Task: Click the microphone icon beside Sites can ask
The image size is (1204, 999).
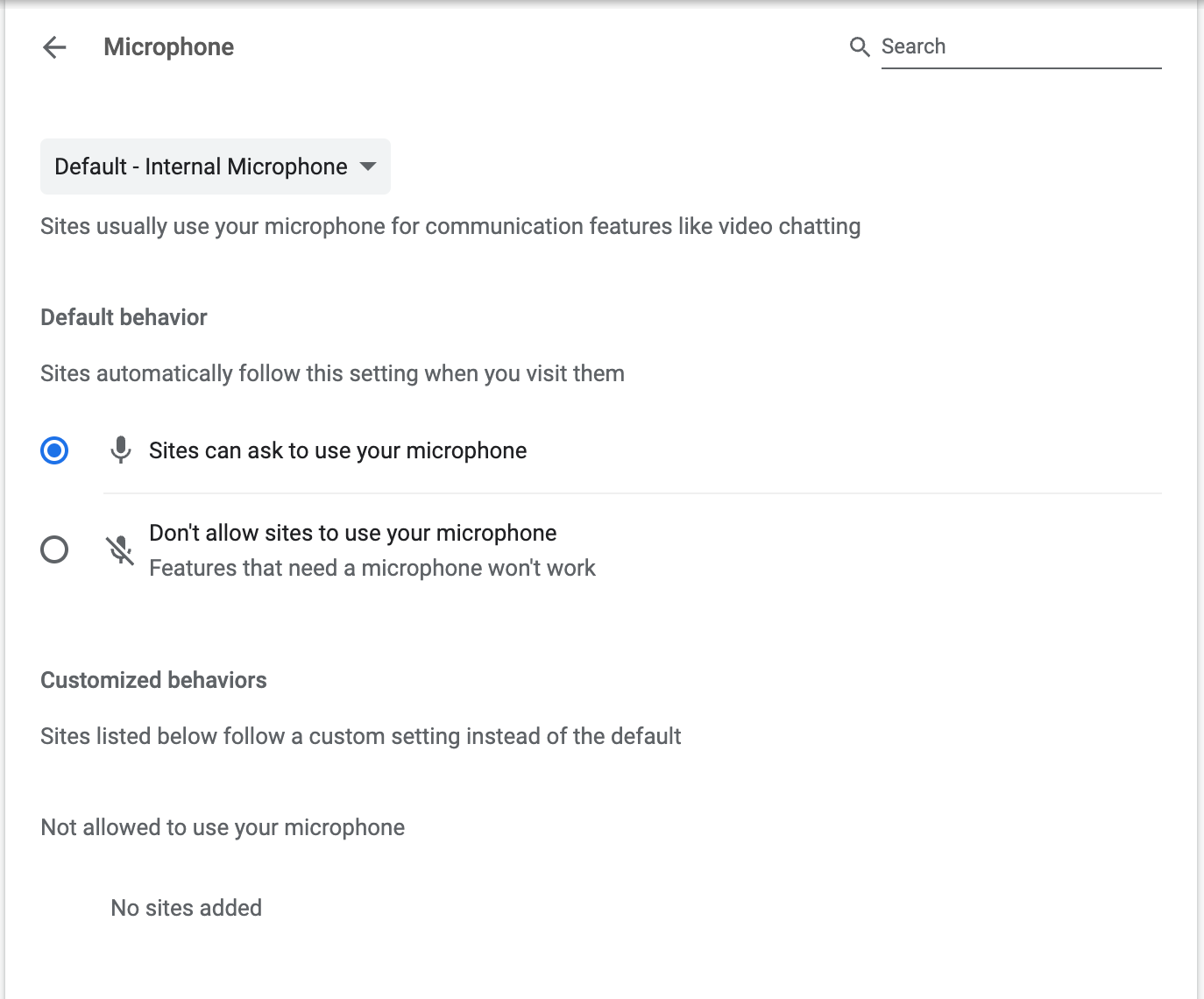Action: coord(121,450)
